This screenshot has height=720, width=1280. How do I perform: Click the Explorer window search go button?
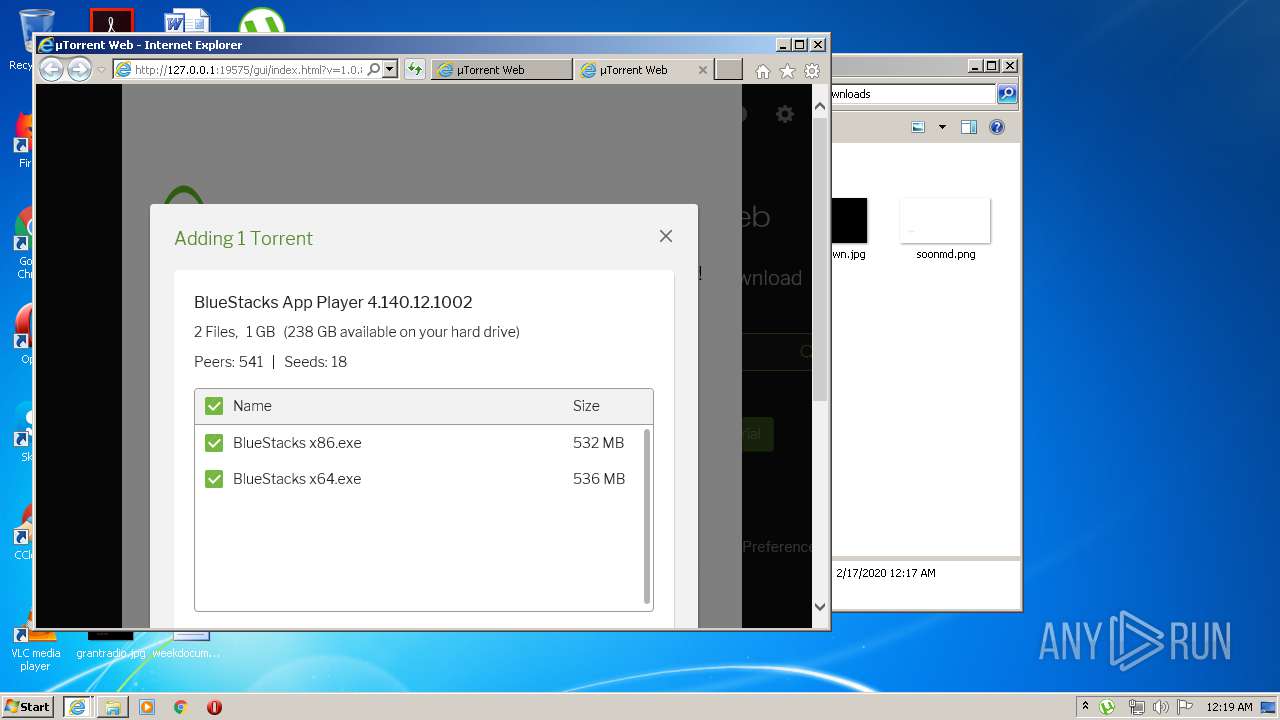1007,94
